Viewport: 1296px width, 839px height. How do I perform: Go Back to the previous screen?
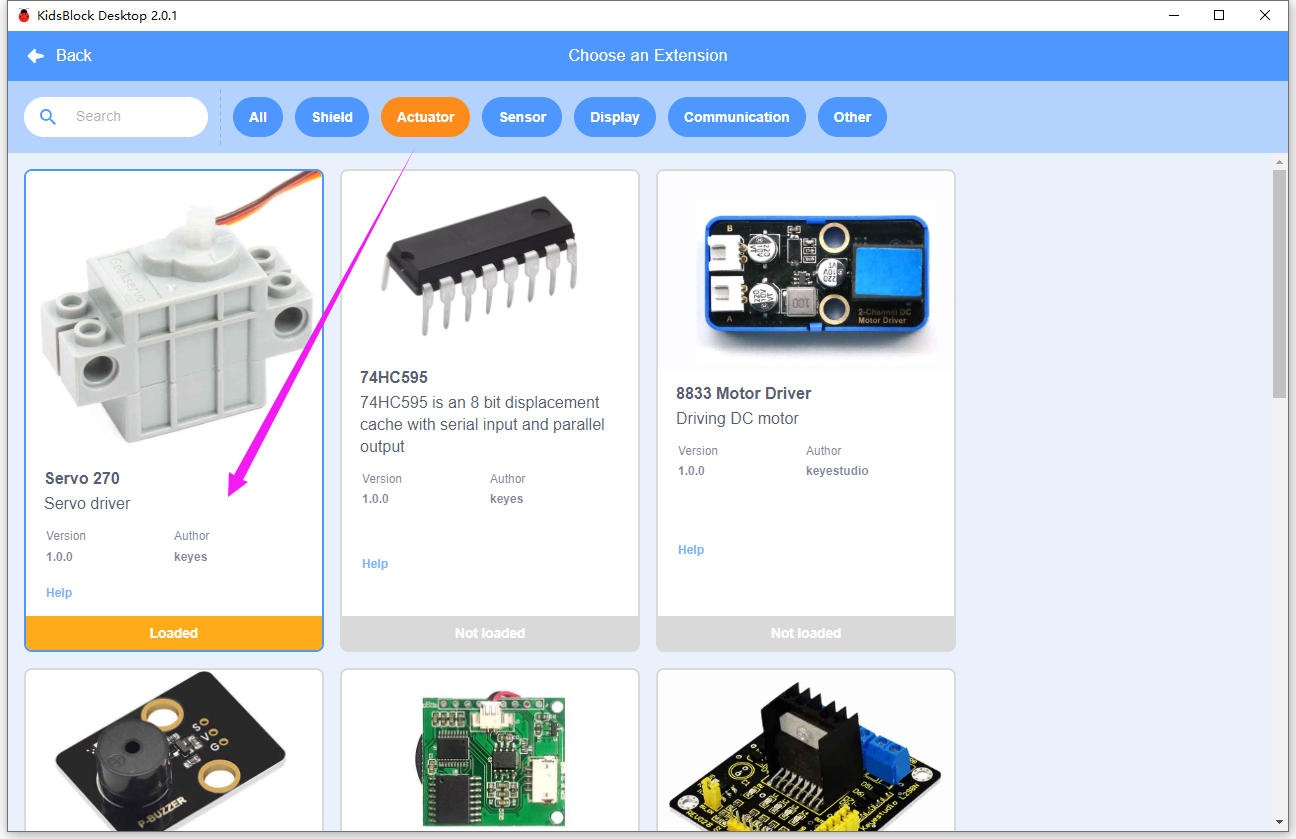coord(60,56)
